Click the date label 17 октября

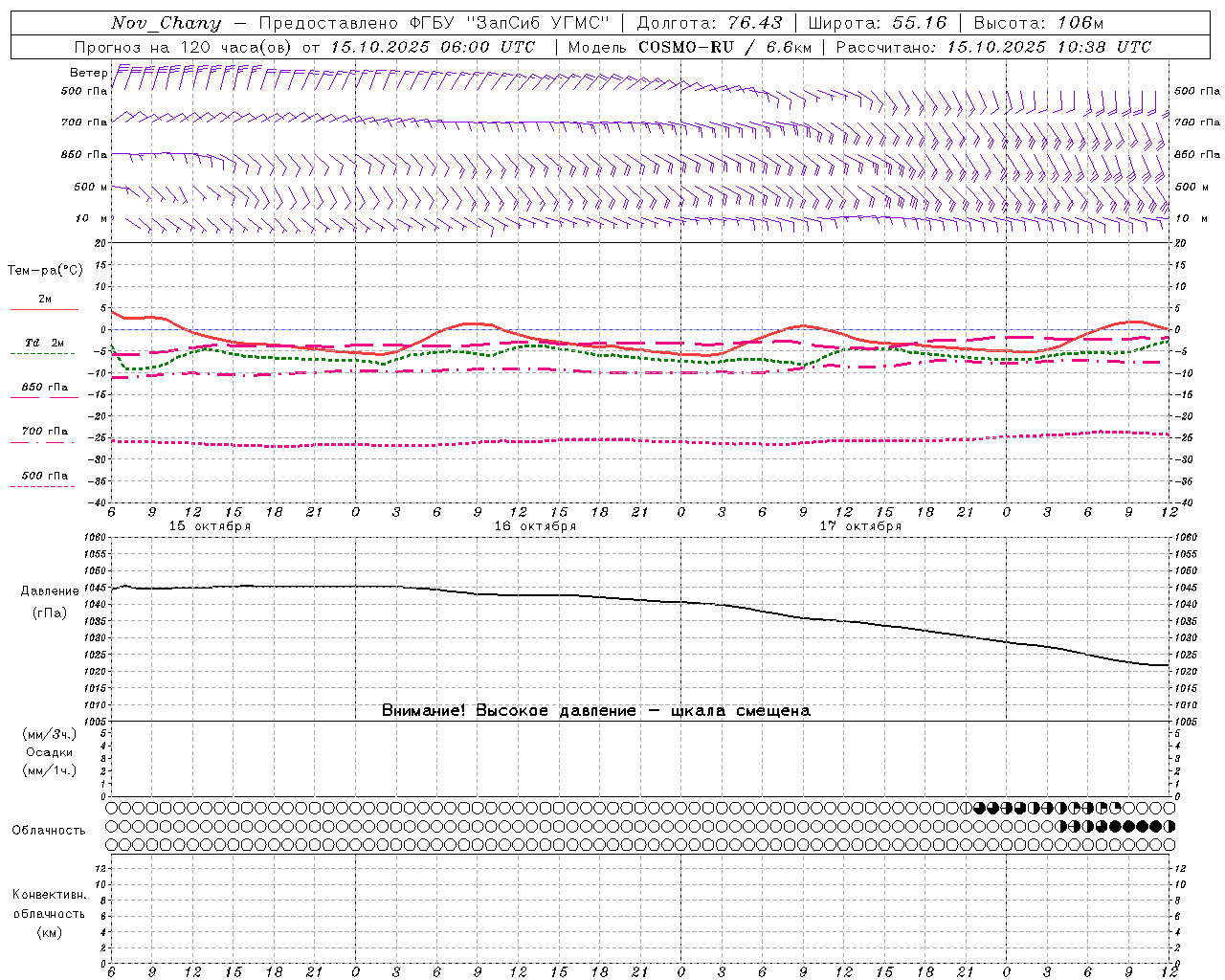pos(860,526)
